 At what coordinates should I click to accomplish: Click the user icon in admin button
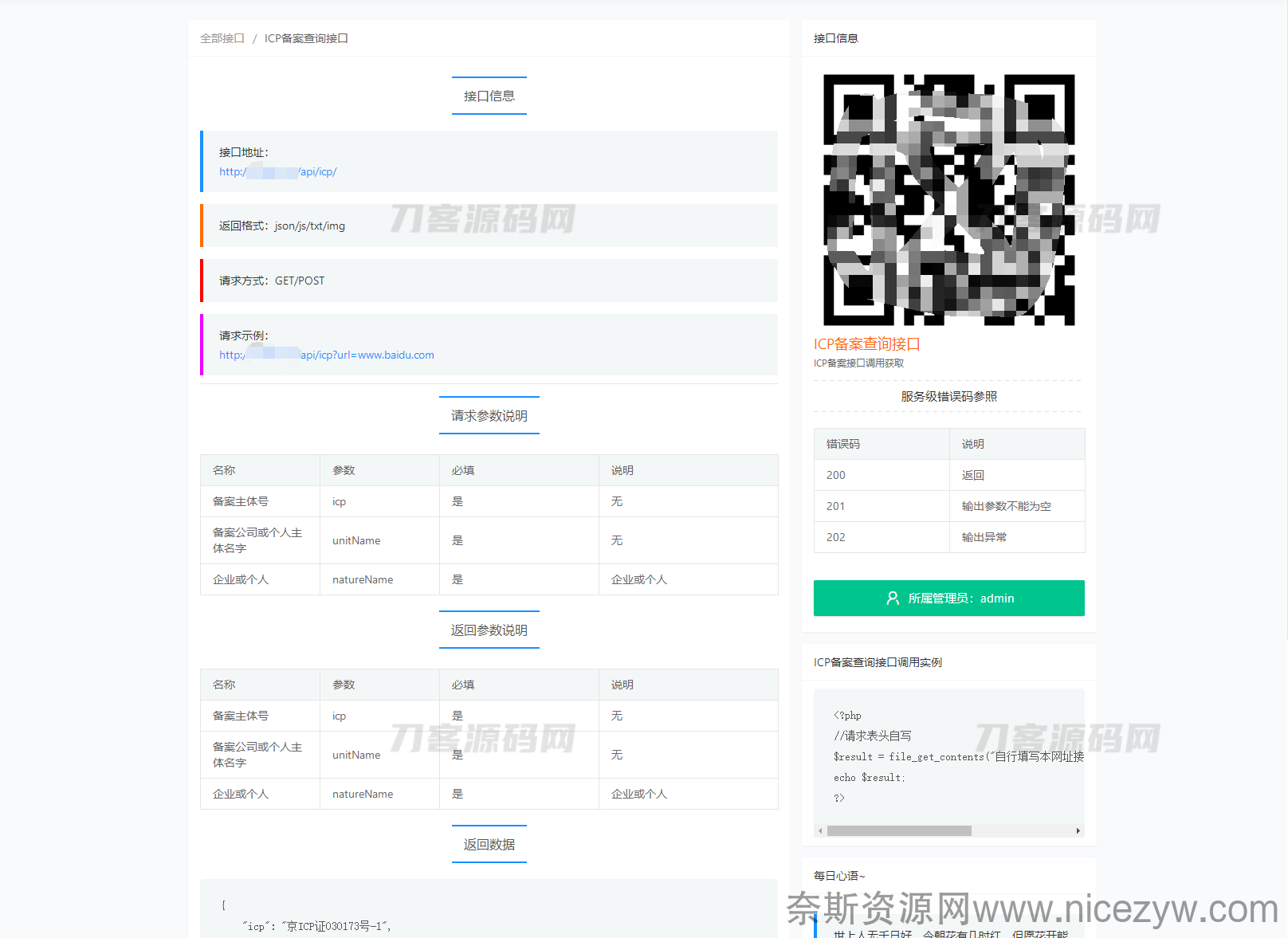coord(893,599)
